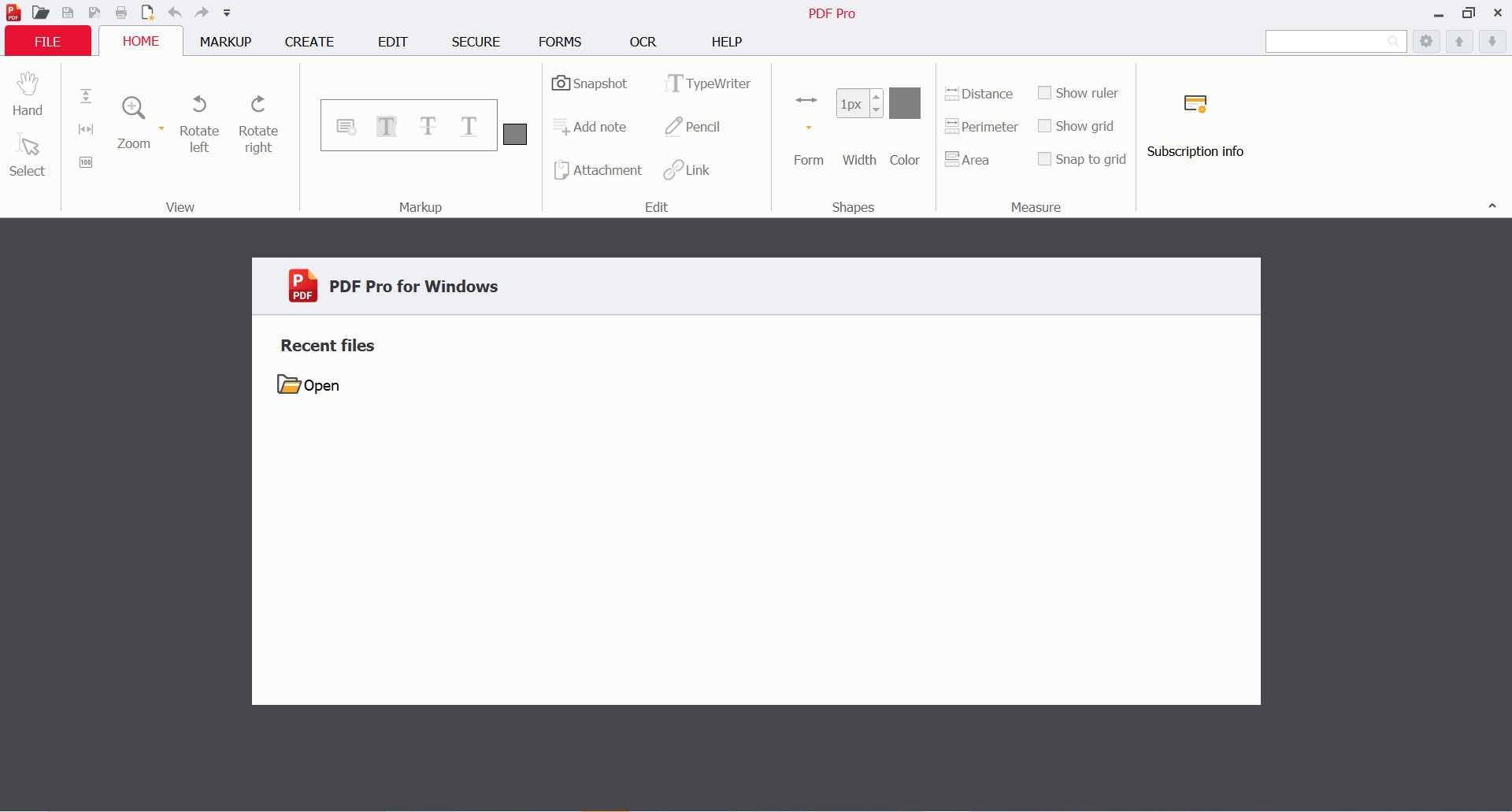1512x812 pixels.
Task: Choose the strikethrough text markup icon
Action: pos(428,126)
